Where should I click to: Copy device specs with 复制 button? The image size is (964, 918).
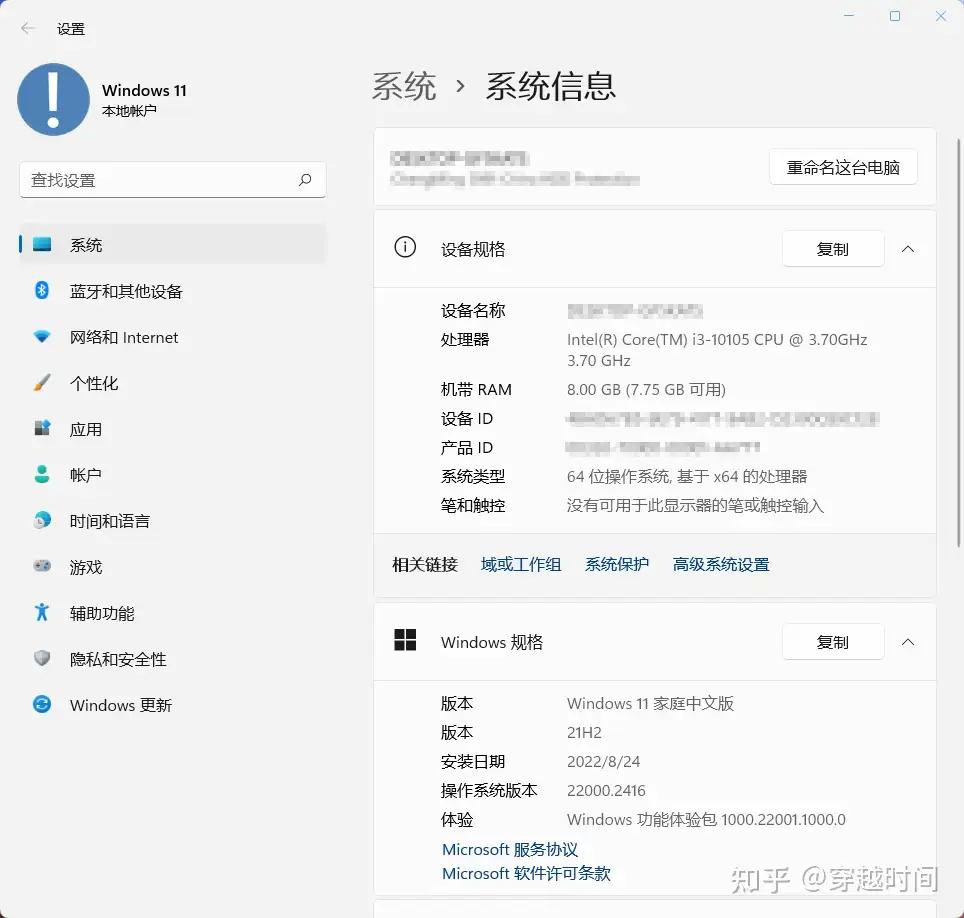coord(833,249)
